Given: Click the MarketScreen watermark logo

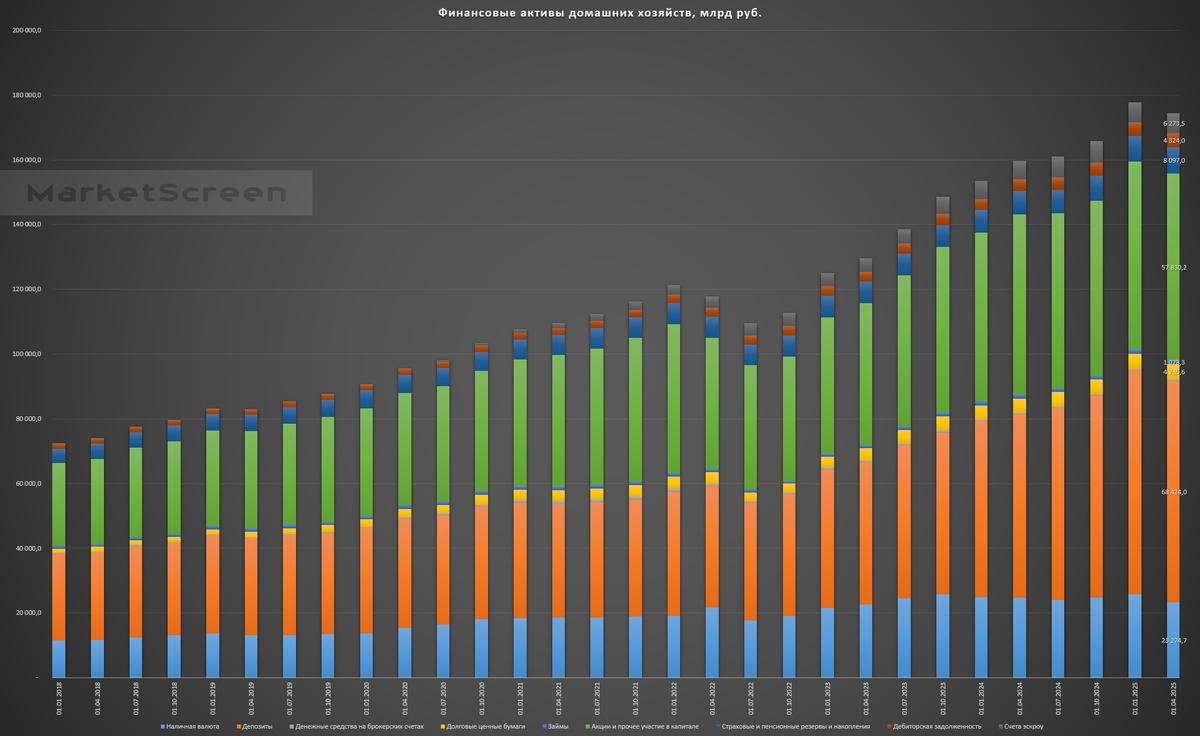Looking at the screenshot, I should (x=156, y=193).
